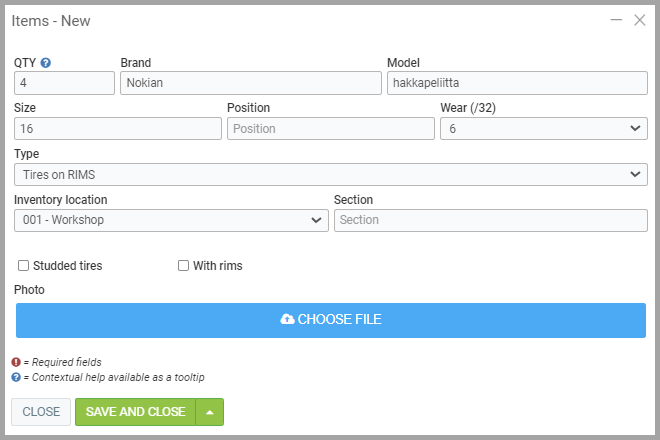
Task: Select the Model input field
Action: 517,84
